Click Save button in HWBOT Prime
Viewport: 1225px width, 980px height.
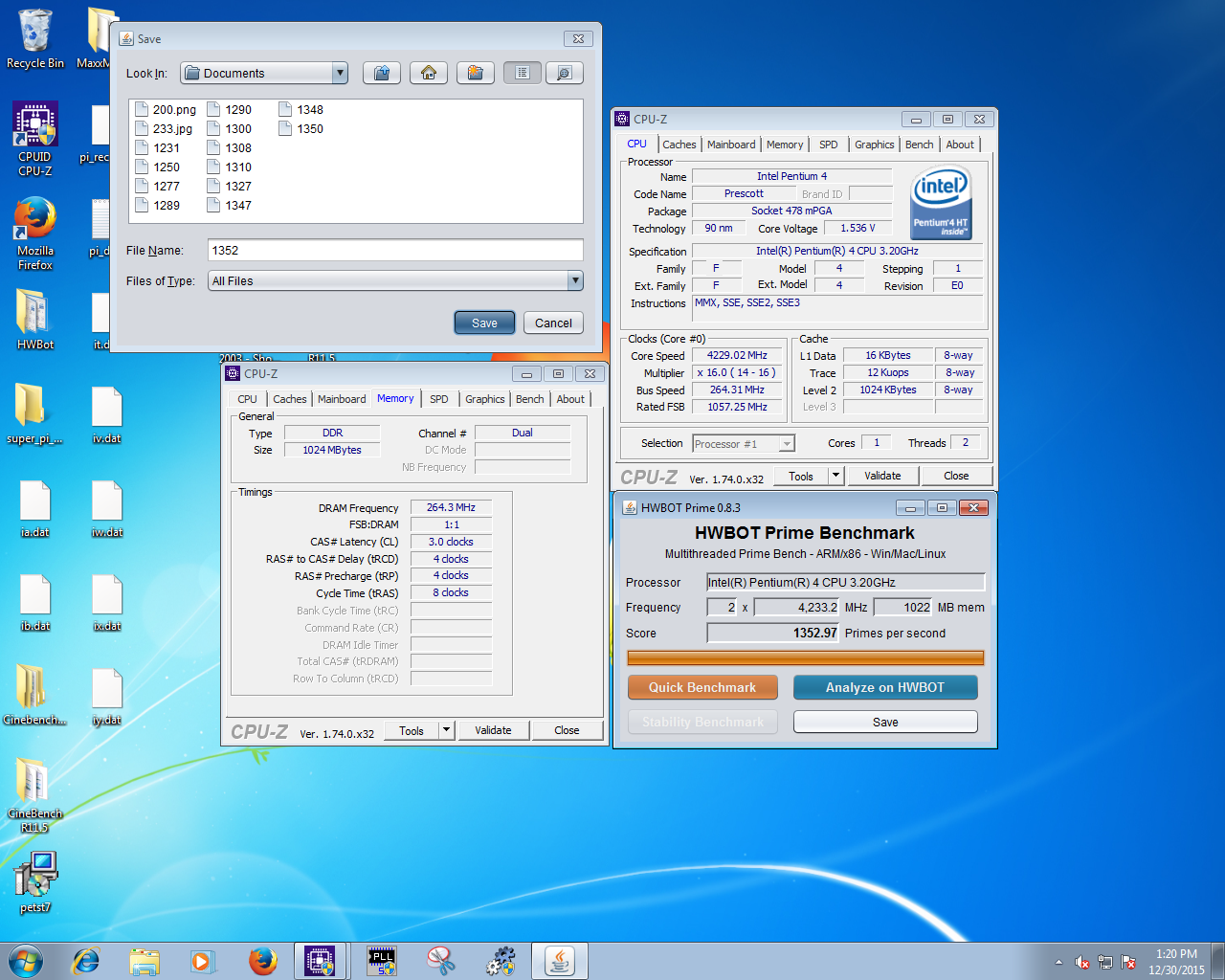(885, 722)
